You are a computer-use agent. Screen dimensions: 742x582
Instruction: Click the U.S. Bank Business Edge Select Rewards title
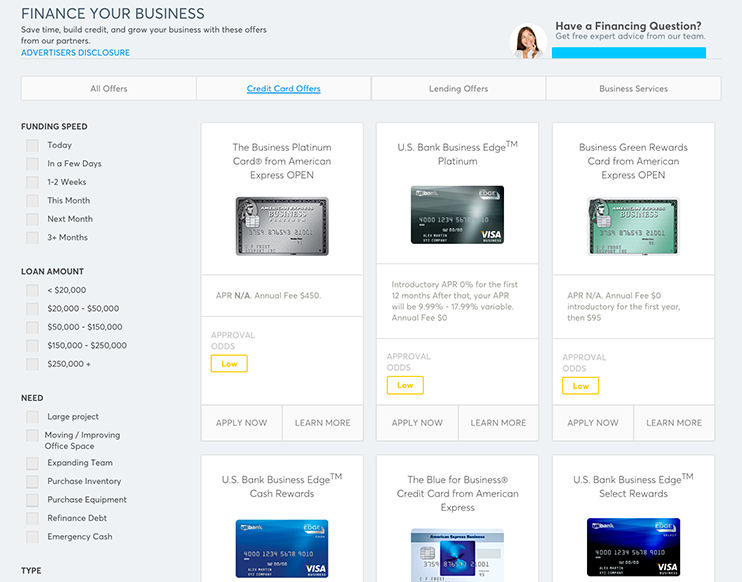[633, 486]
